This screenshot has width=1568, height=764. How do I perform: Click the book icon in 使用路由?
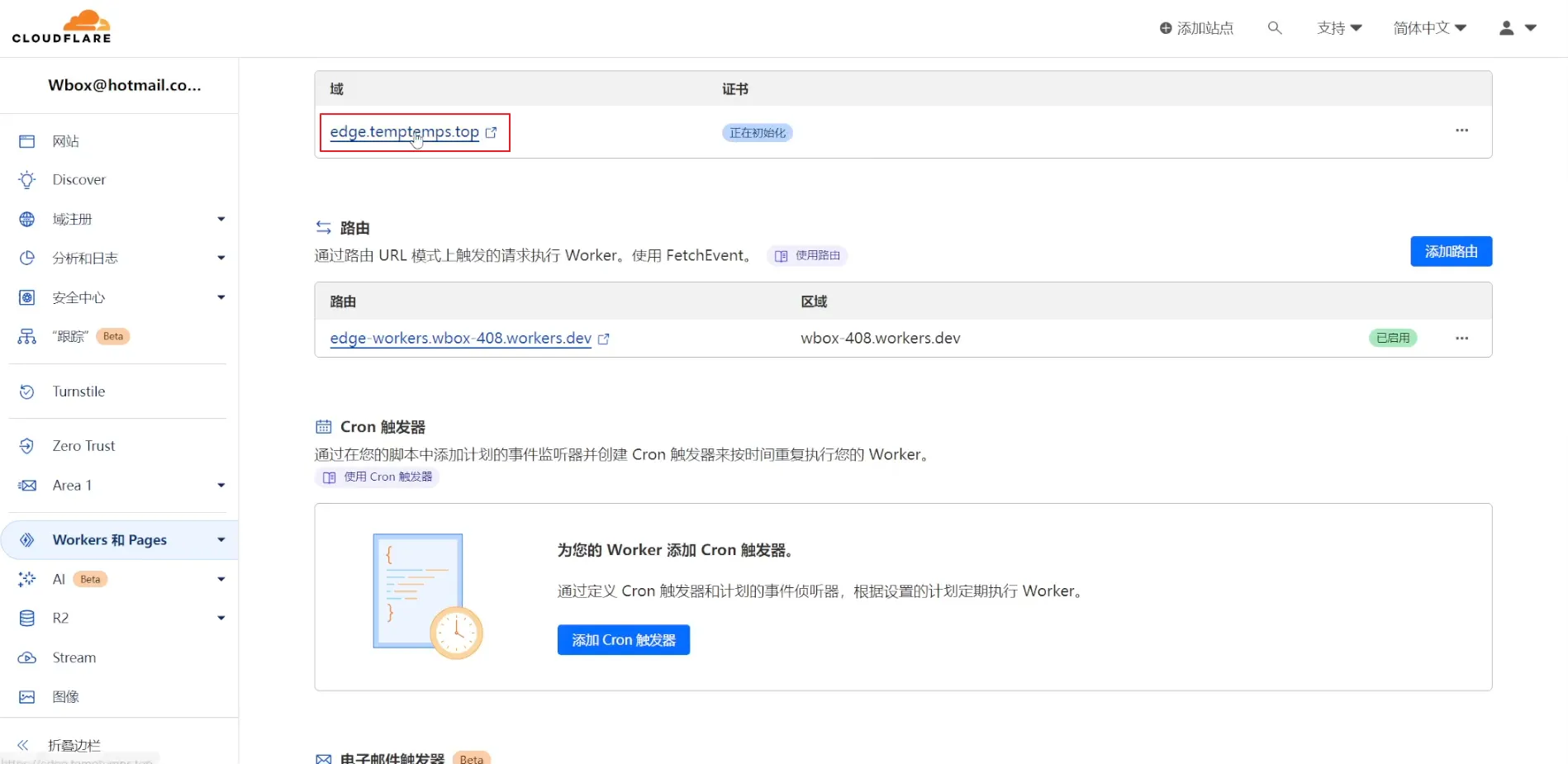782,256
